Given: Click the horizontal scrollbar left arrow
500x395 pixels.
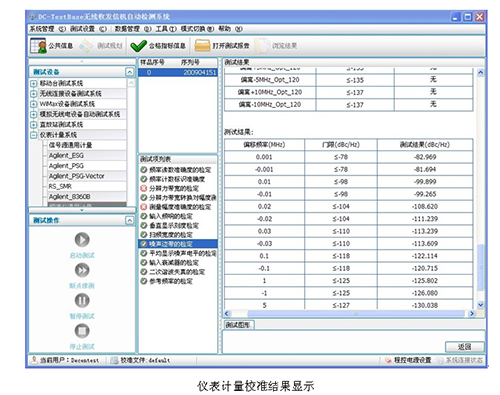Looking at the screenshot, I should [228, 313].
